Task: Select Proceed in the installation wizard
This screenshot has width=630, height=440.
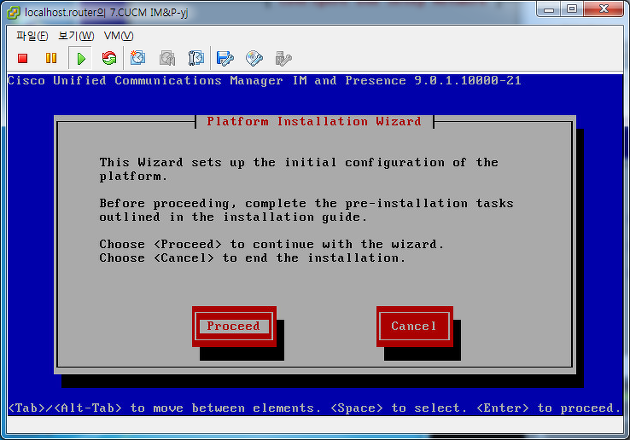Action: coord(234,326)
